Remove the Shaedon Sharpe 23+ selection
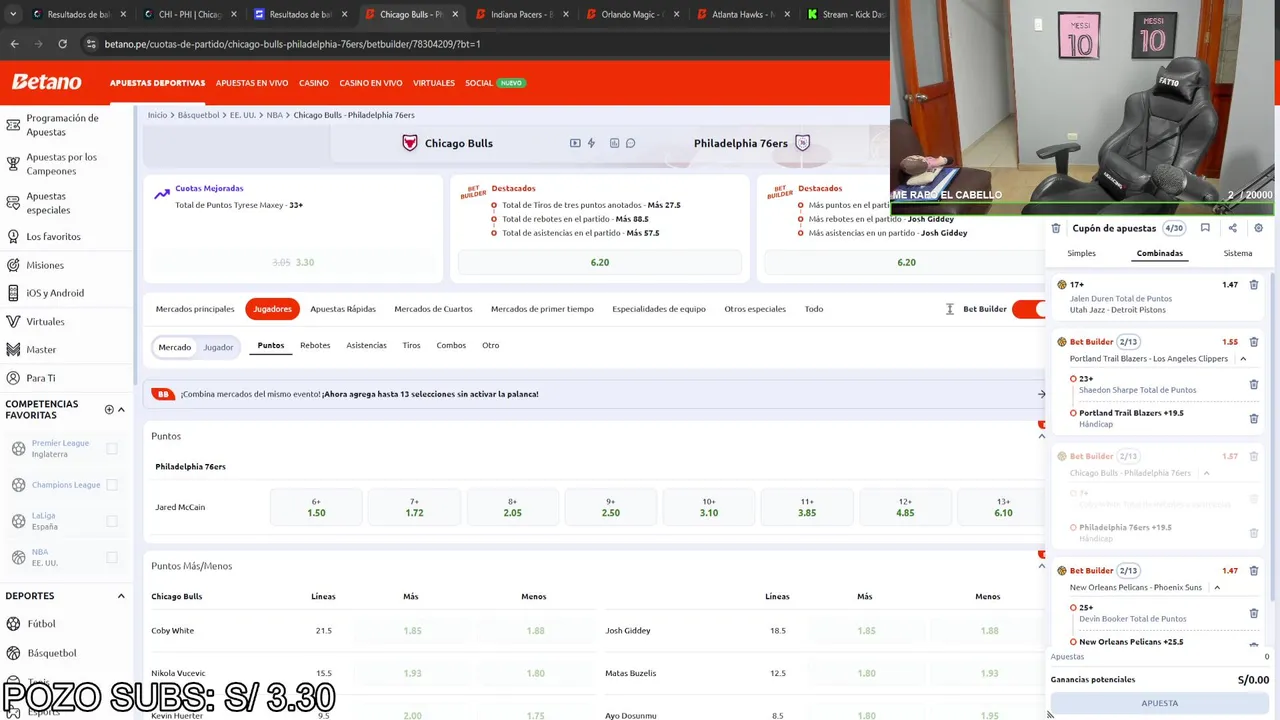 (x=1253, y=384)
